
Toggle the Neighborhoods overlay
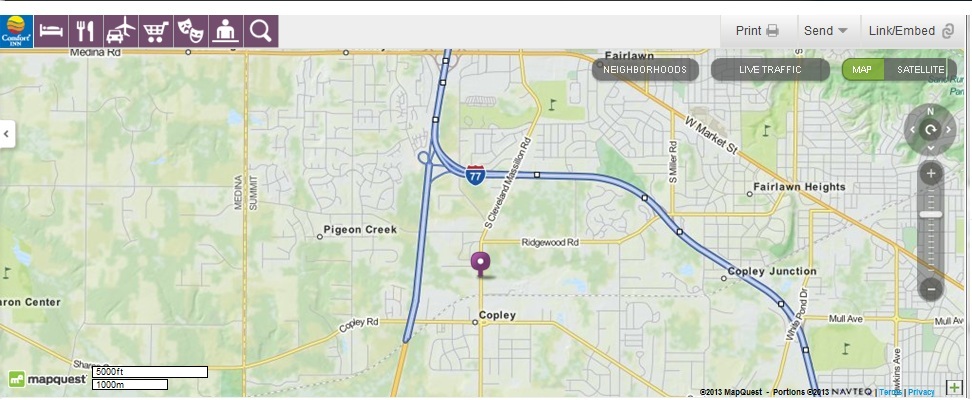(x=645, y=69)
